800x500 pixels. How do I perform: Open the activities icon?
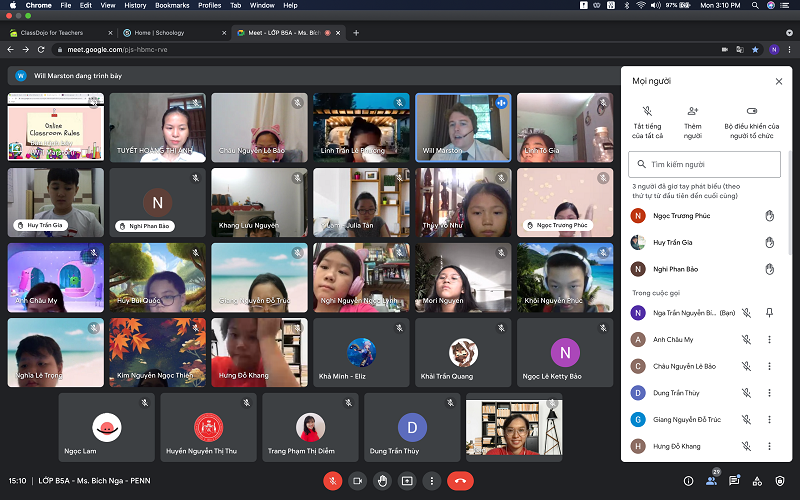[x=758, y=481]
